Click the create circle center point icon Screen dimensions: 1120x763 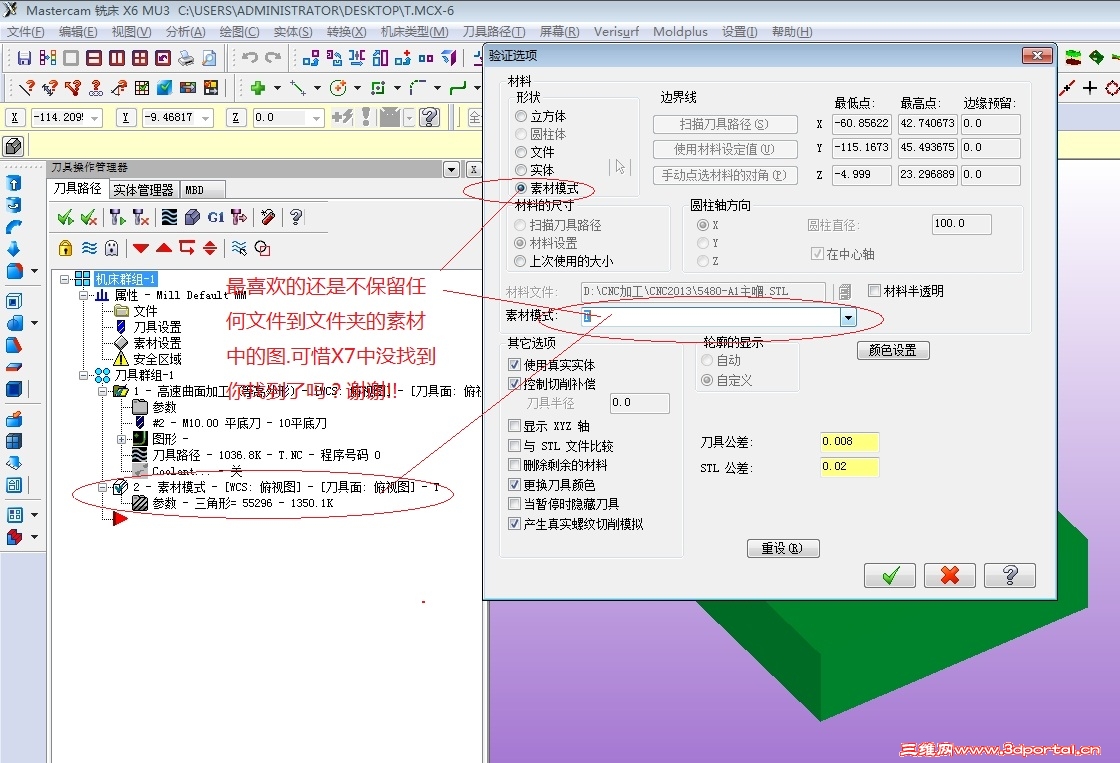(338, 88)
